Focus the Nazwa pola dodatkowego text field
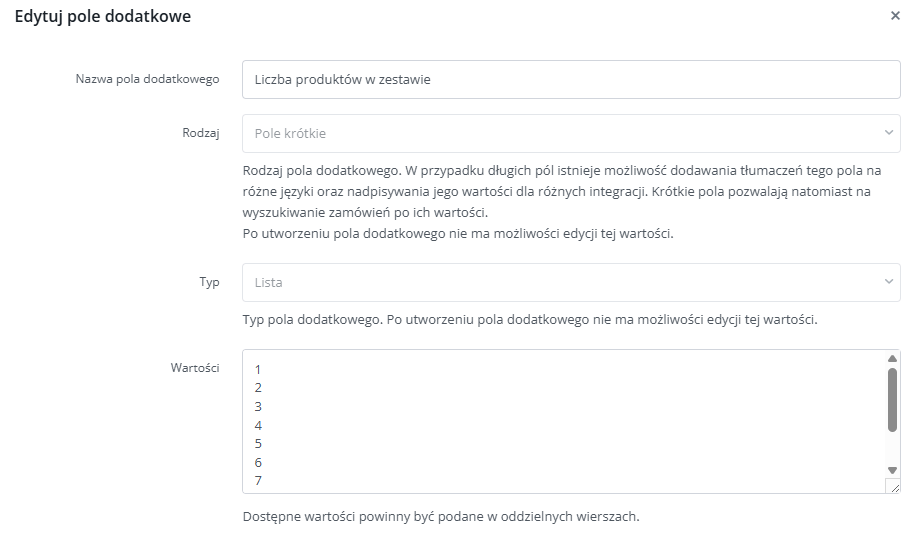This screenshot has width=918, height=539. pyautogui.click(x=571, y=80)
